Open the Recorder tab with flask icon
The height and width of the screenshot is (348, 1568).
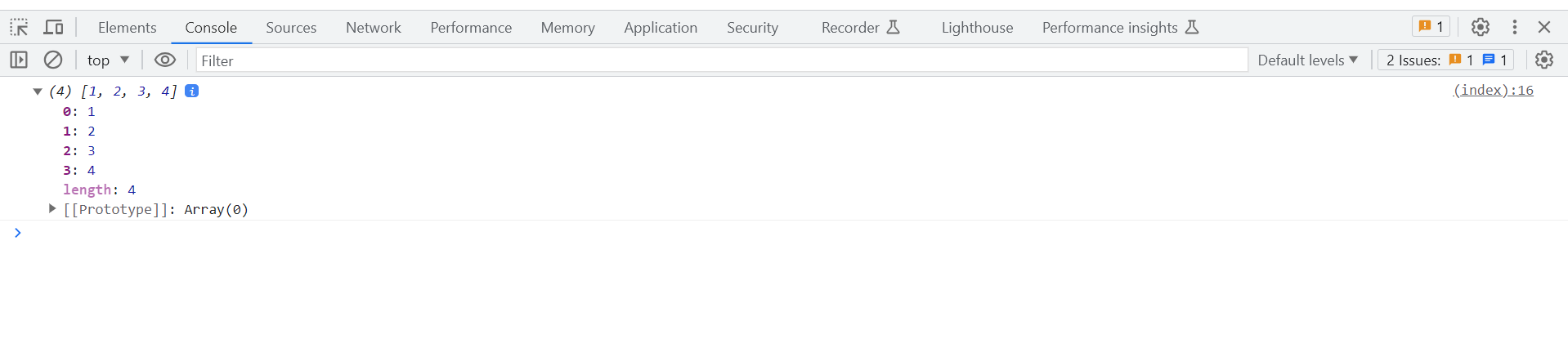861,27
